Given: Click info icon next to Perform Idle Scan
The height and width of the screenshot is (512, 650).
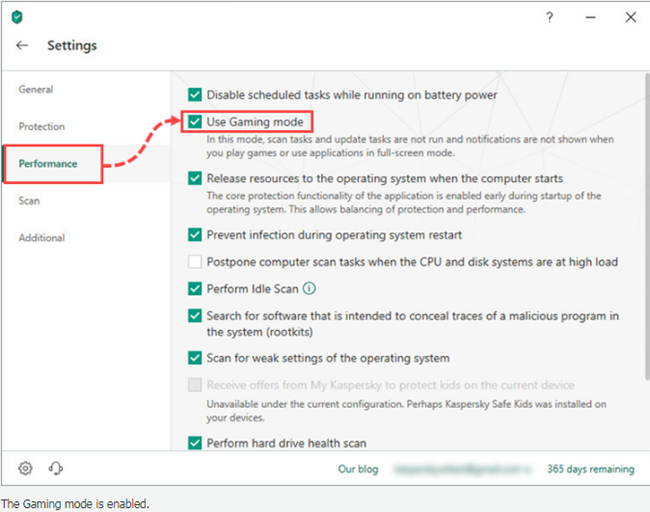Looking at the screenshot, I should pyautogui.click(x=309, y=288).
